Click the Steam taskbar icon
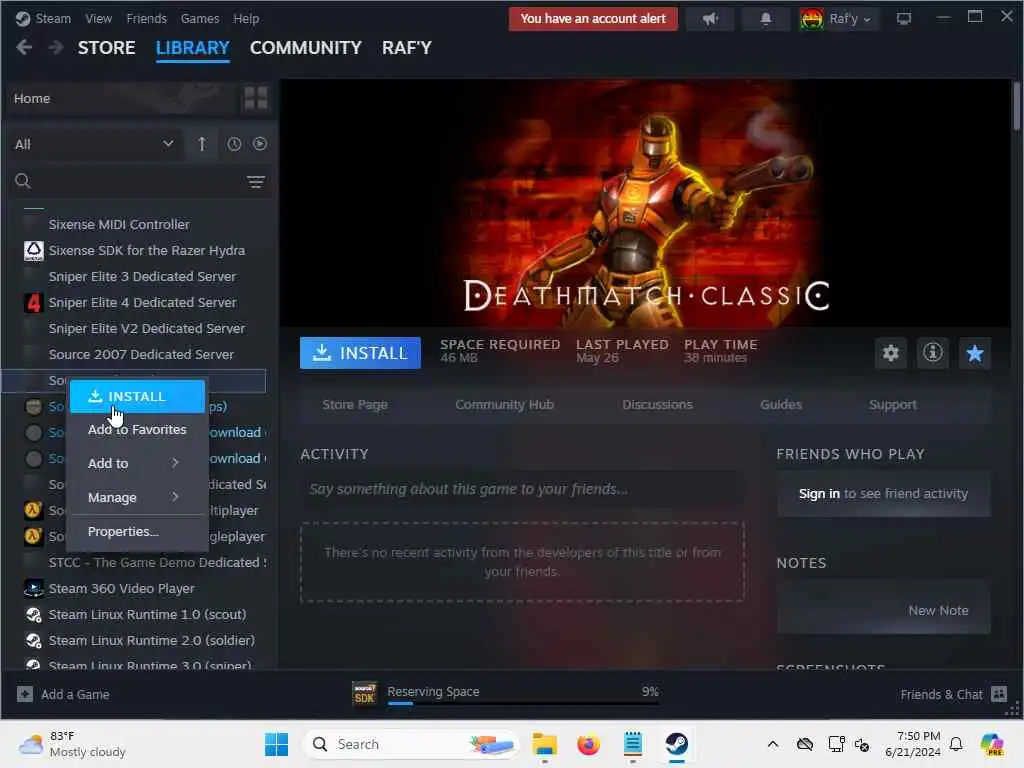 click(677, 744)
